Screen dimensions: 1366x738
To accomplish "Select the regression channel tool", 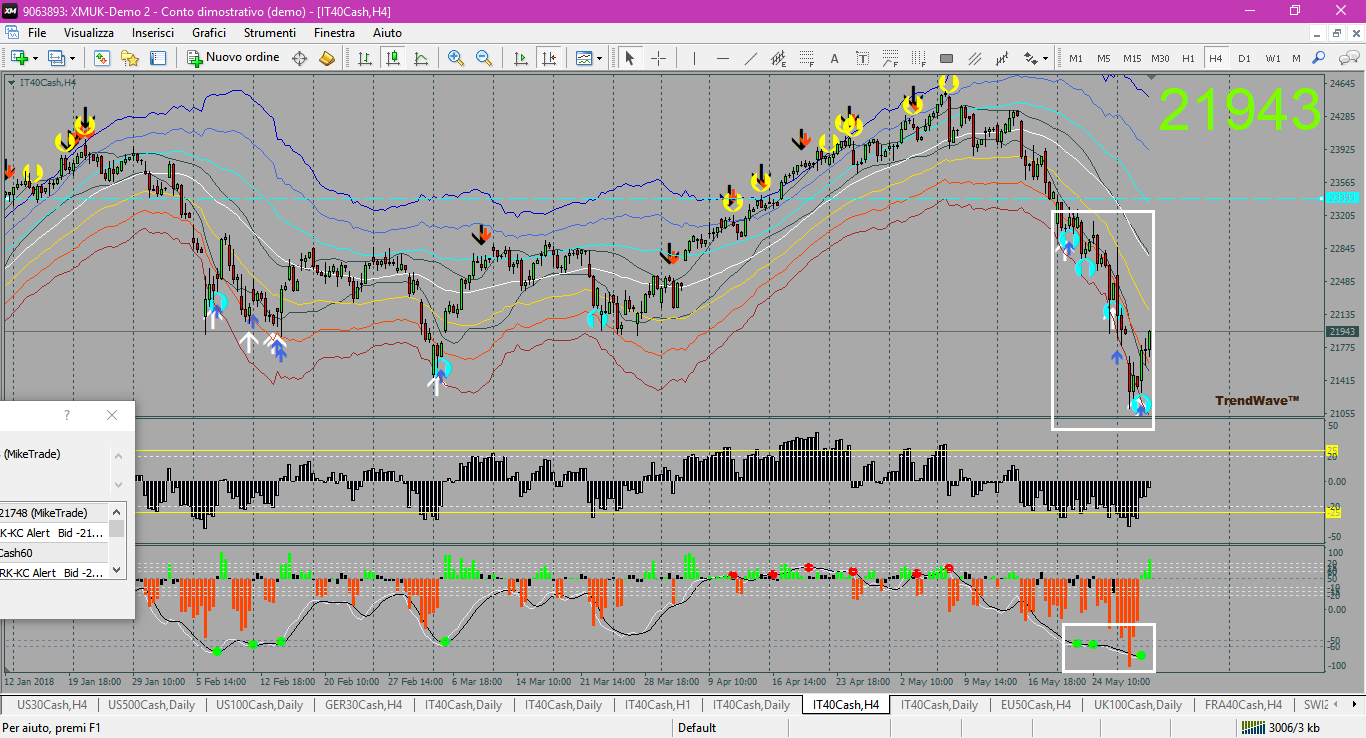I will [1003, 58].
